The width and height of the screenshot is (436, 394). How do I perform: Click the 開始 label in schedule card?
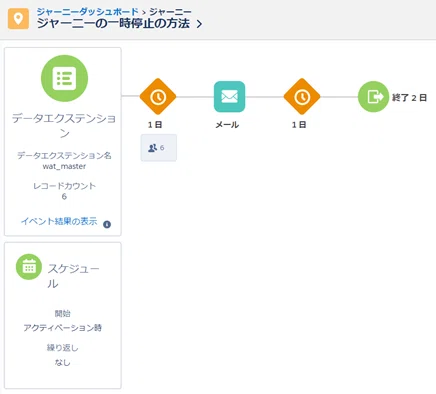(63, 313)
